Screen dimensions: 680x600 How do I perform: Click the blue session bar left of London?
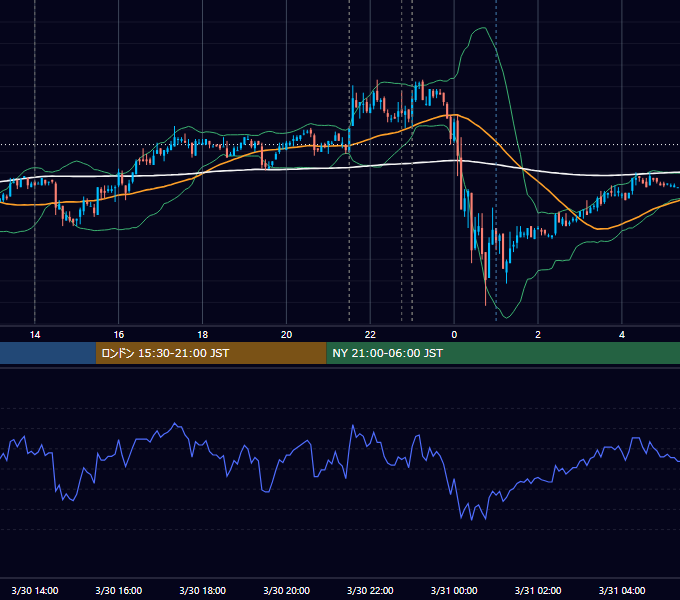48,353
